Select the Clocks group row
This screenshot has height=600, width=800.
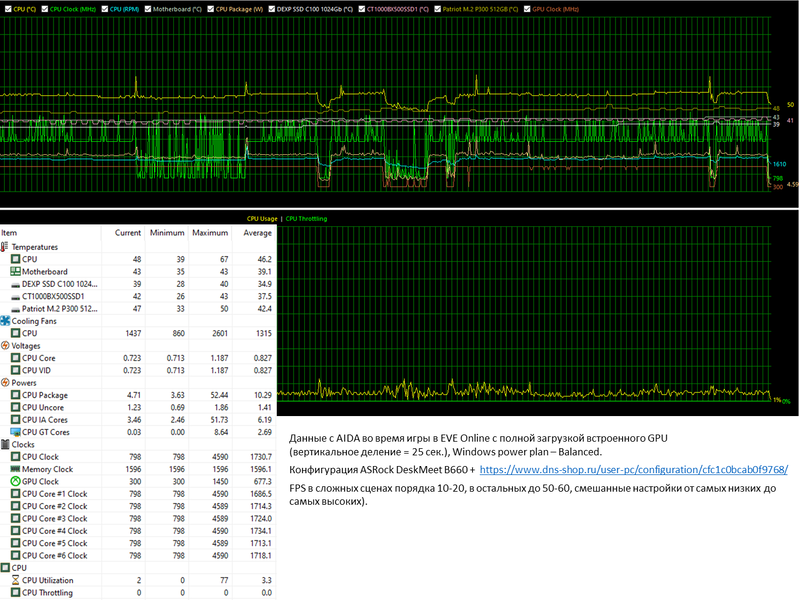pyautogui.click(x=138, y=444)
